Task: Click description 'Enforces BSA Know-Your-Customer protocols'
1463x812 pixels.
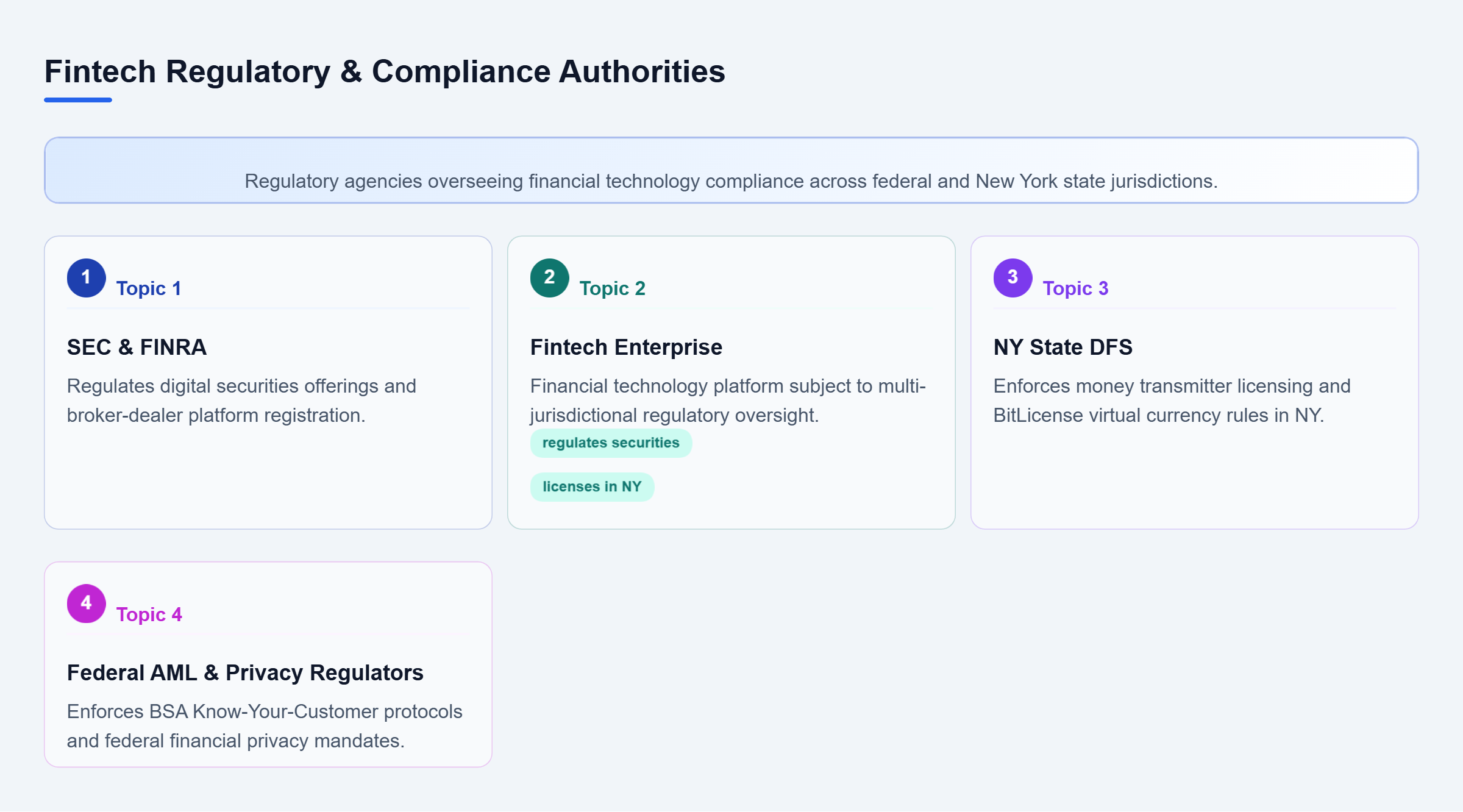Action: coord(265,726)
